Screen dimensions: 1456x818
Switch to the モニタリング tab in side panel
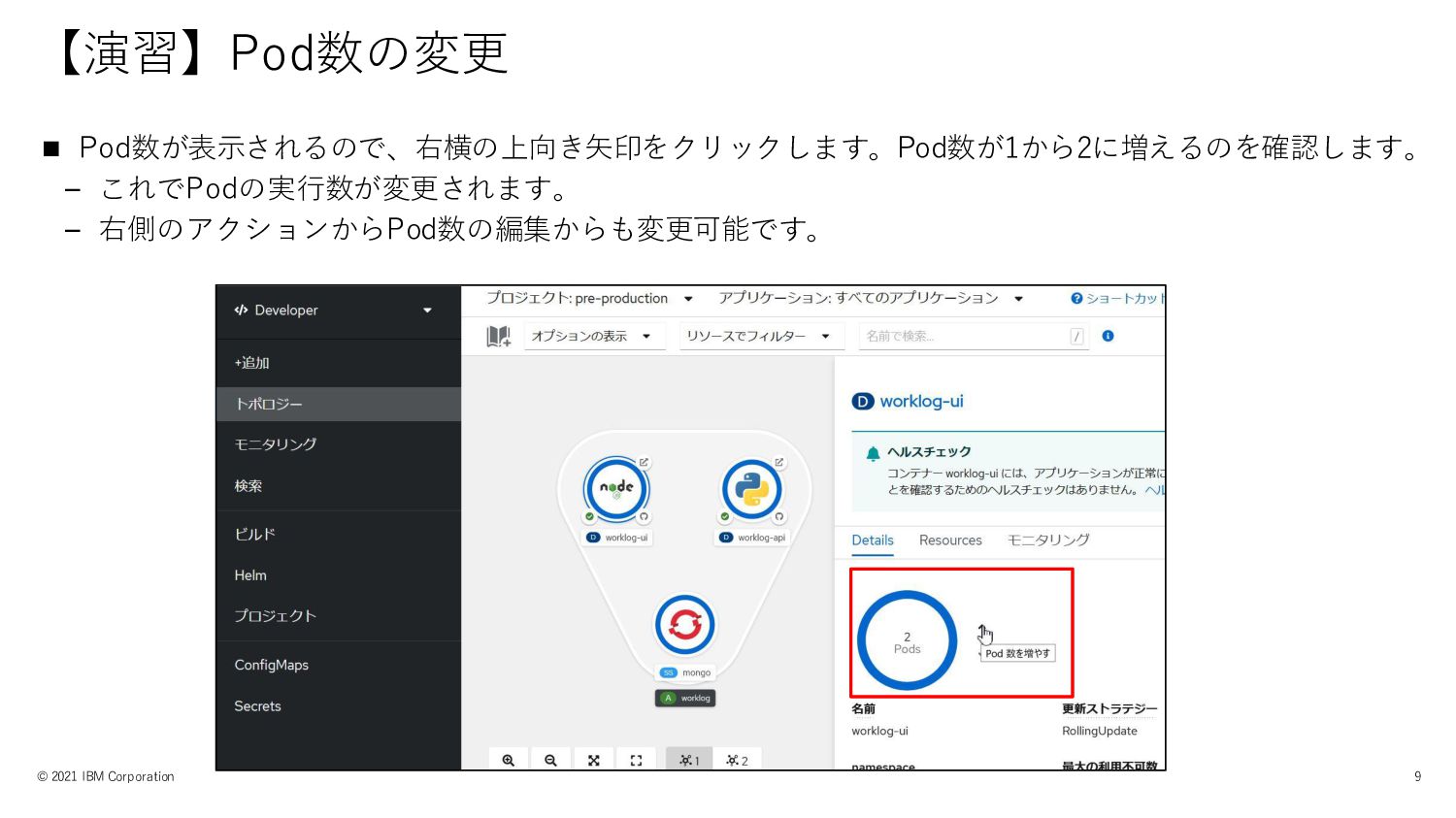click(1048, 540)
